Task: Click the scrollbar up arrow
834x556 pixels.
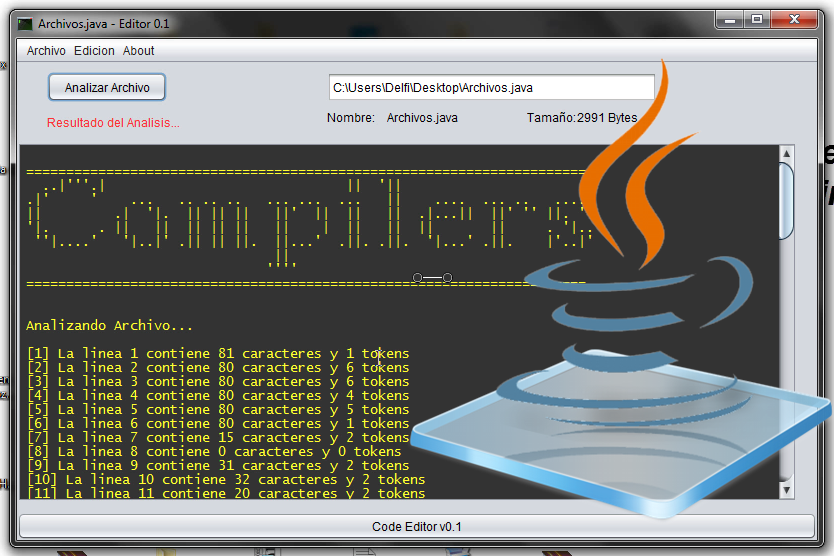Action: tap(787, 154)
